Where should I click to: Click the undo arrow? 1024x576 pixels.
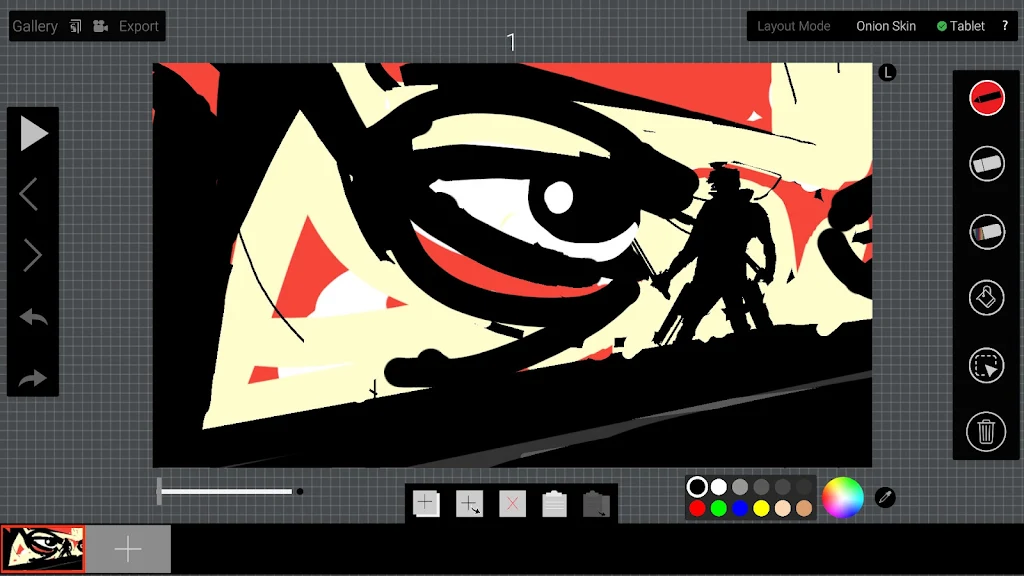[33, 318]
